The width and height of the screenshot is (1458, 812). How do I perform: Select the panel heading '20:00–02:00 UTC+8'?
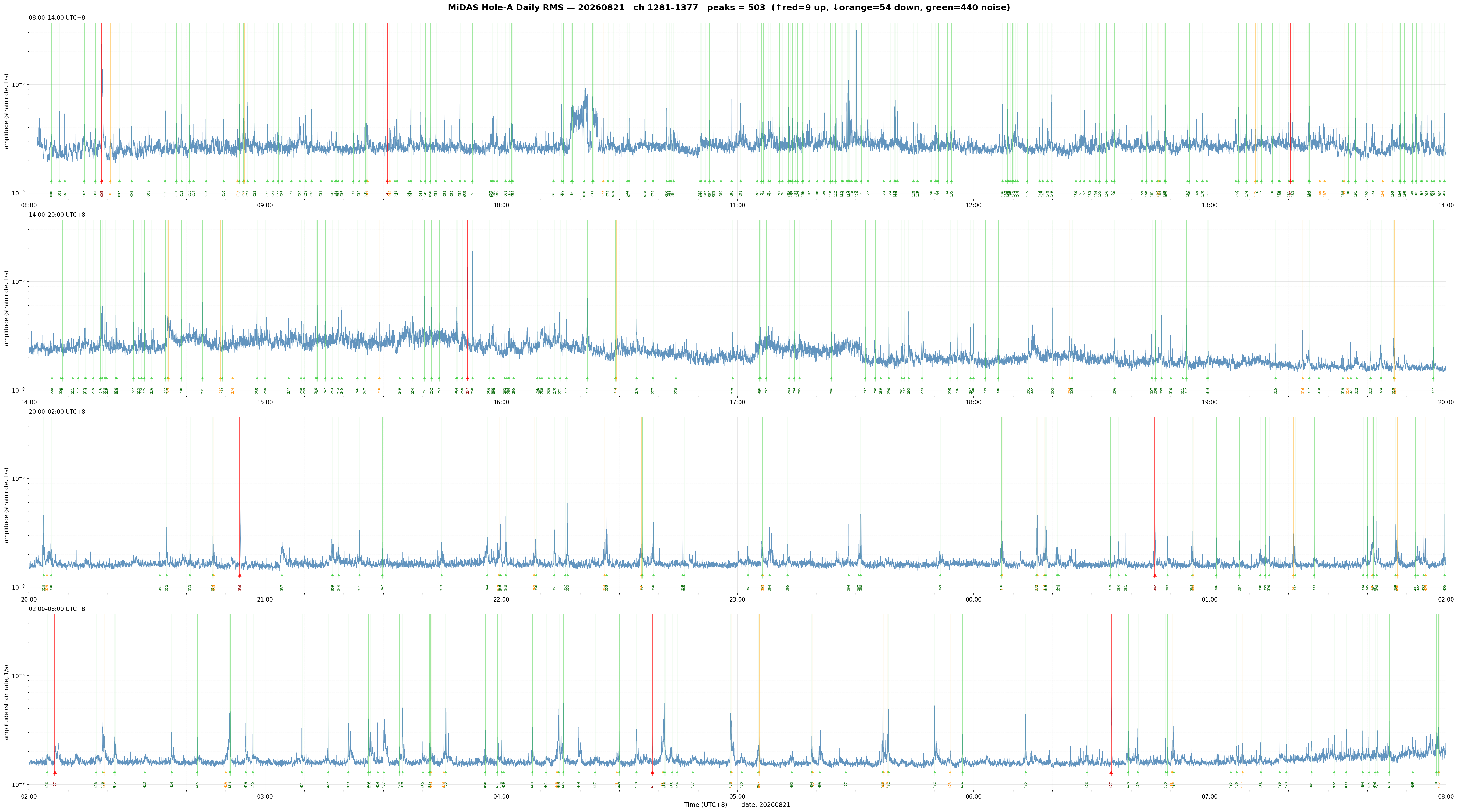pyautogui.click(x=57, y=412)
